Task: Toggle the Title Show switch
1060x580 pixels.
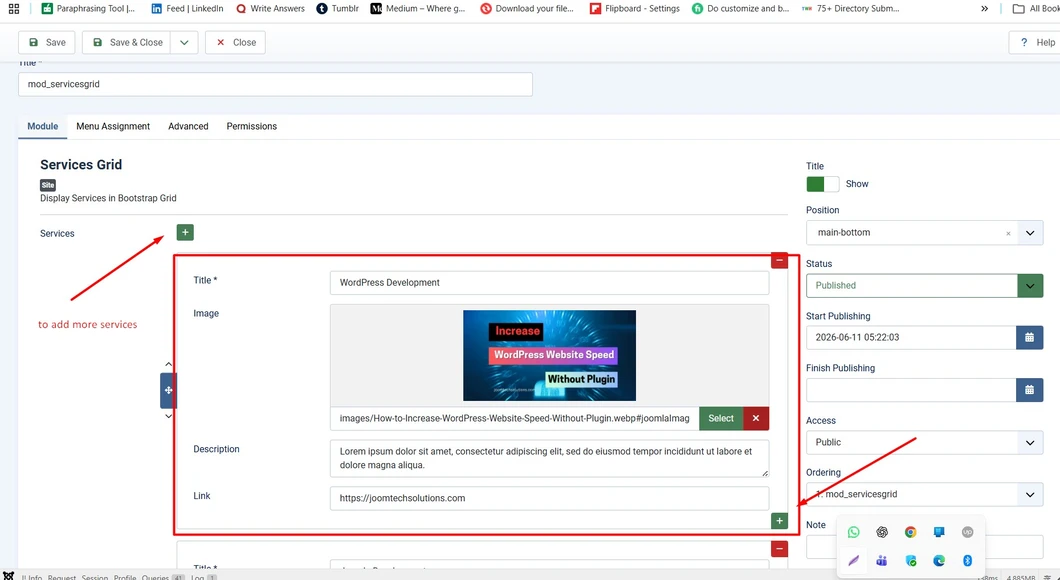Action: [x=822, y=184]
